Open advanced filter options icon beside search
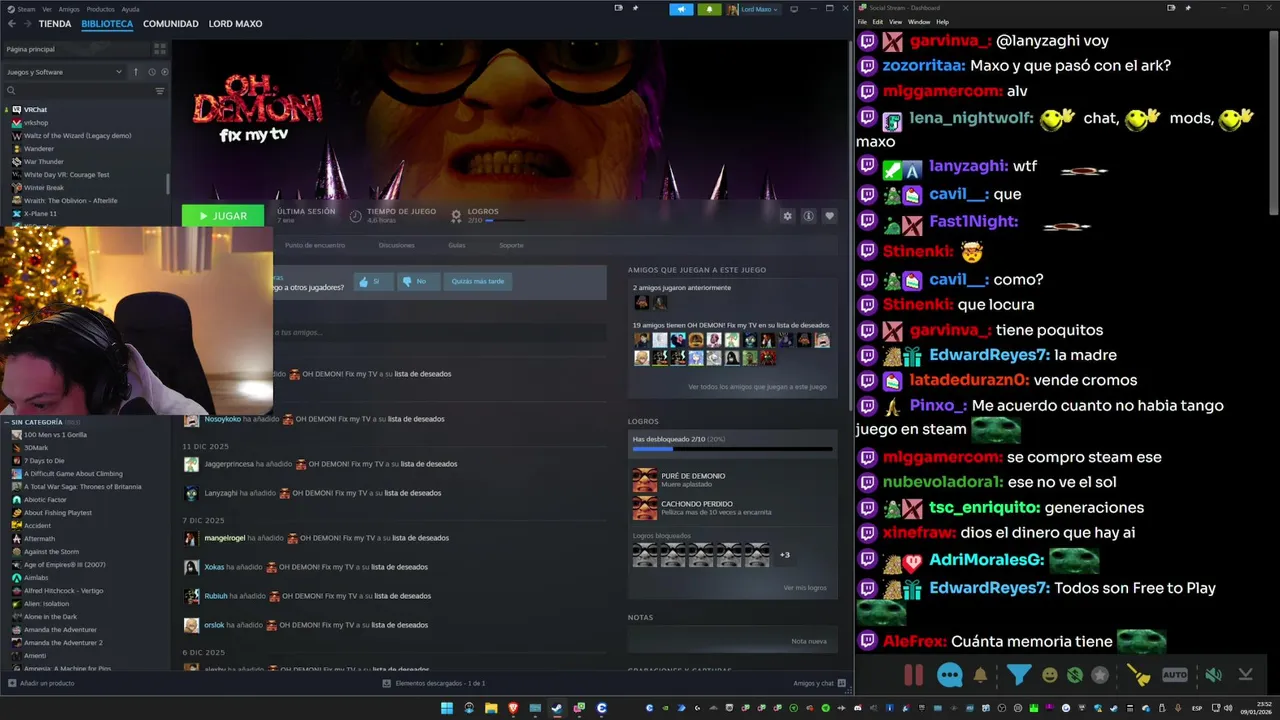Viewport: 1280px width, 720px height. (x=160, y=91)
